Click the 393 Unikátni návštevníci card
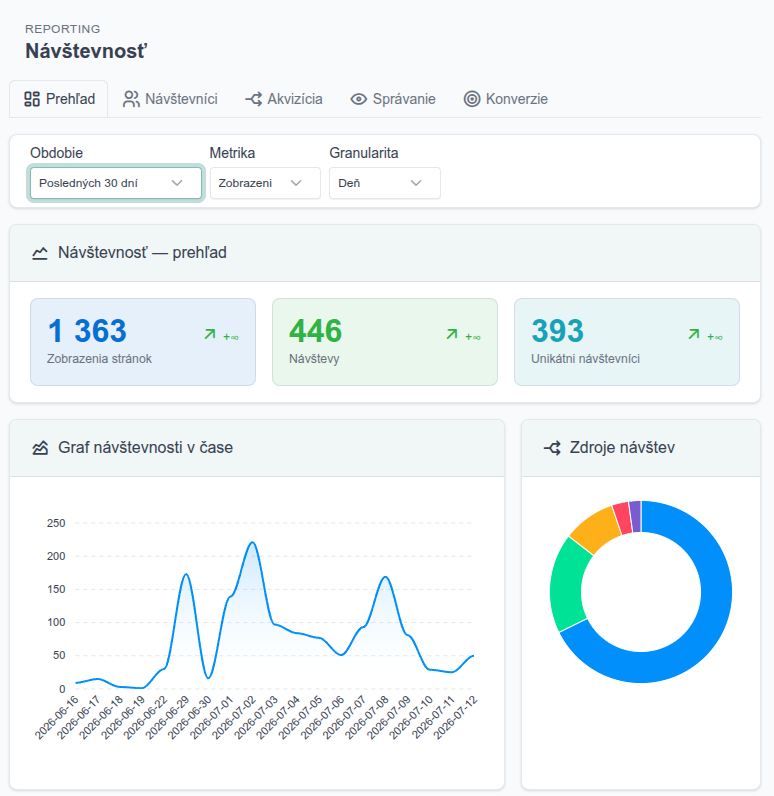This screenshot has width=774, height=796. coord(627,342)
